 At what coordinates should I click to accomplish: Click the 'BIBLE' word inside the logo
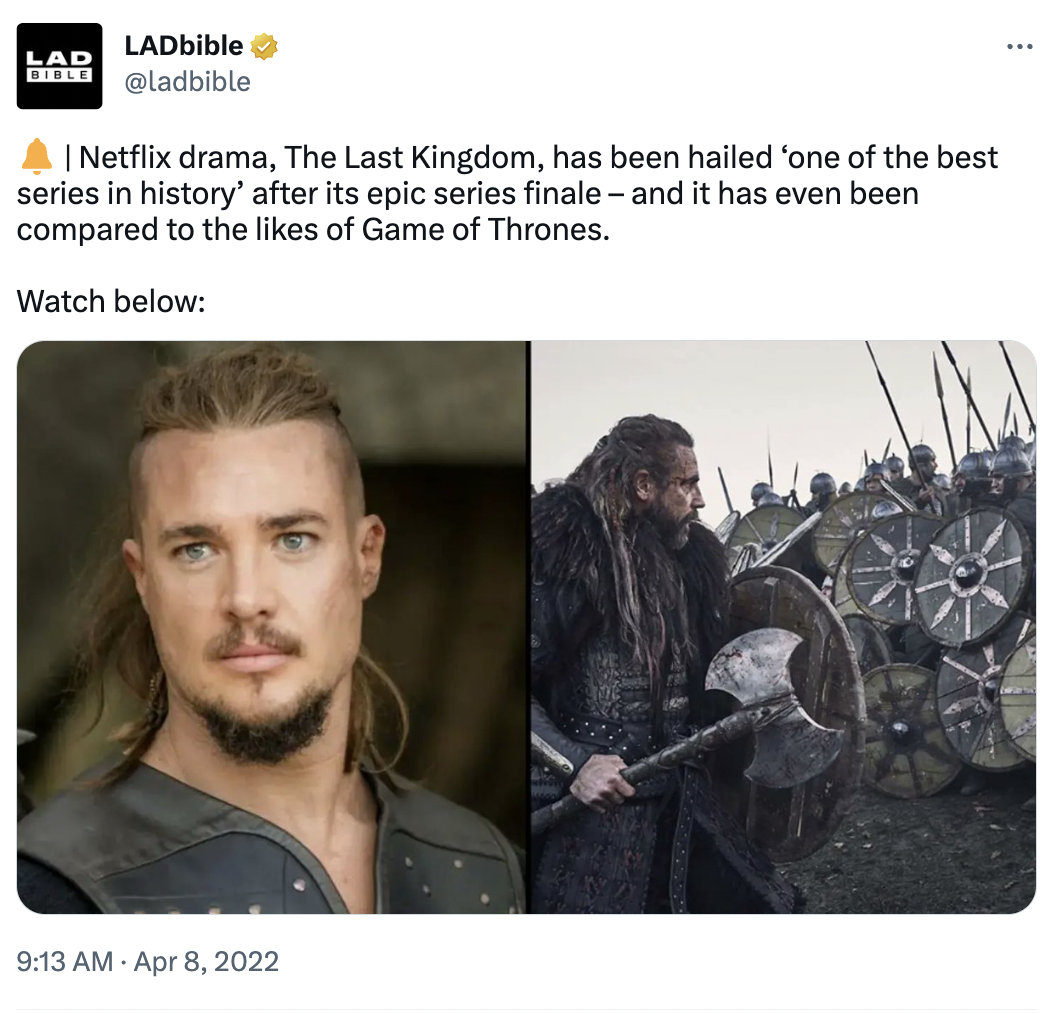[x=59, y=75]
